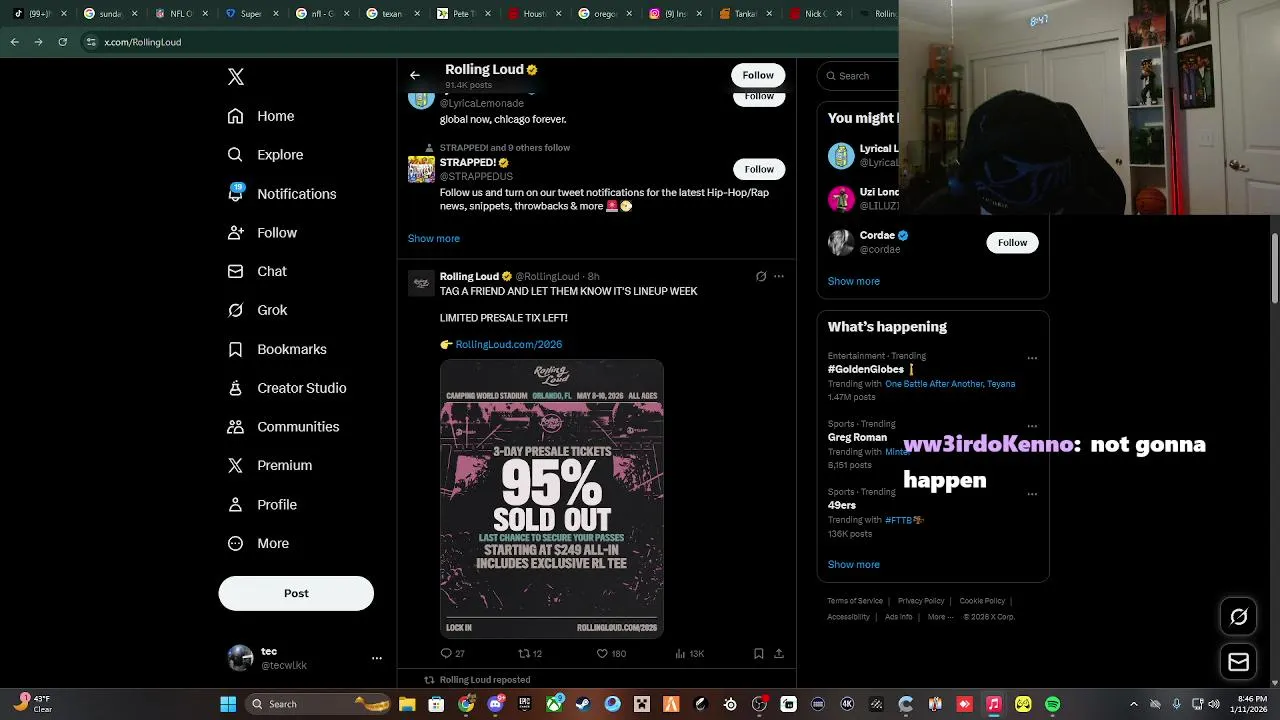Open the #FTTB trending link
The image size is (1280, 720).
click(904, 520)
